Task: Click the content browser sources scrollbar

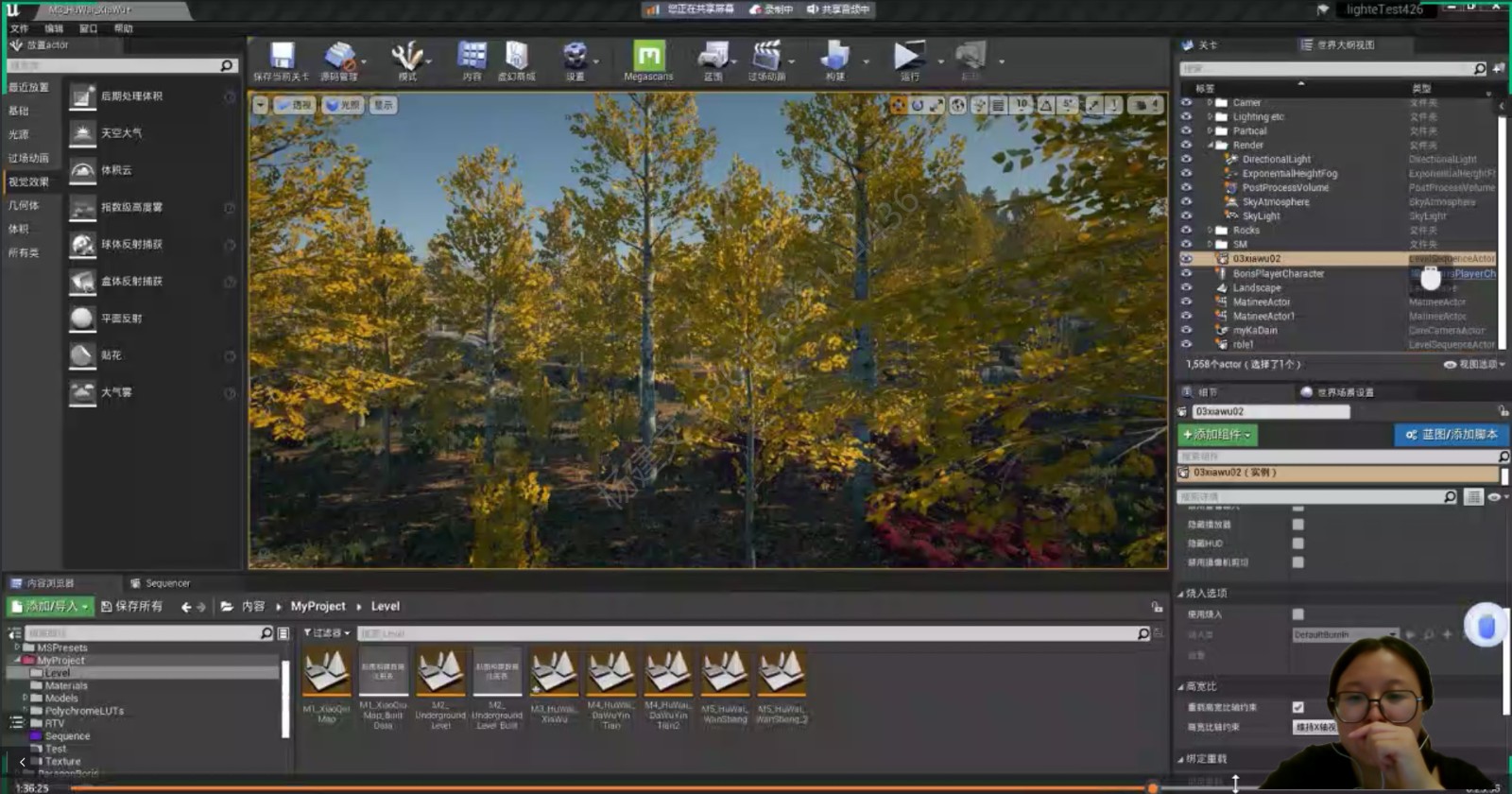Action: (x=284, y=699)
